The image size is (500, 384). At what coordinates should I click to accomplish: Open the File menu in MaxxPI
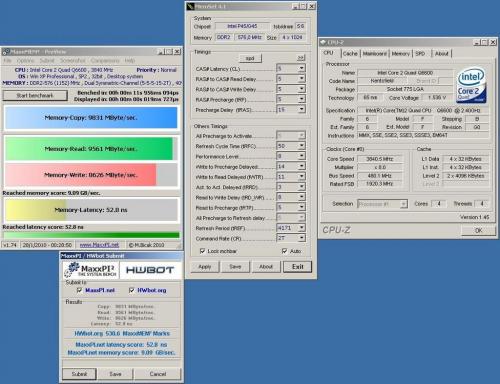coord(7,60)
